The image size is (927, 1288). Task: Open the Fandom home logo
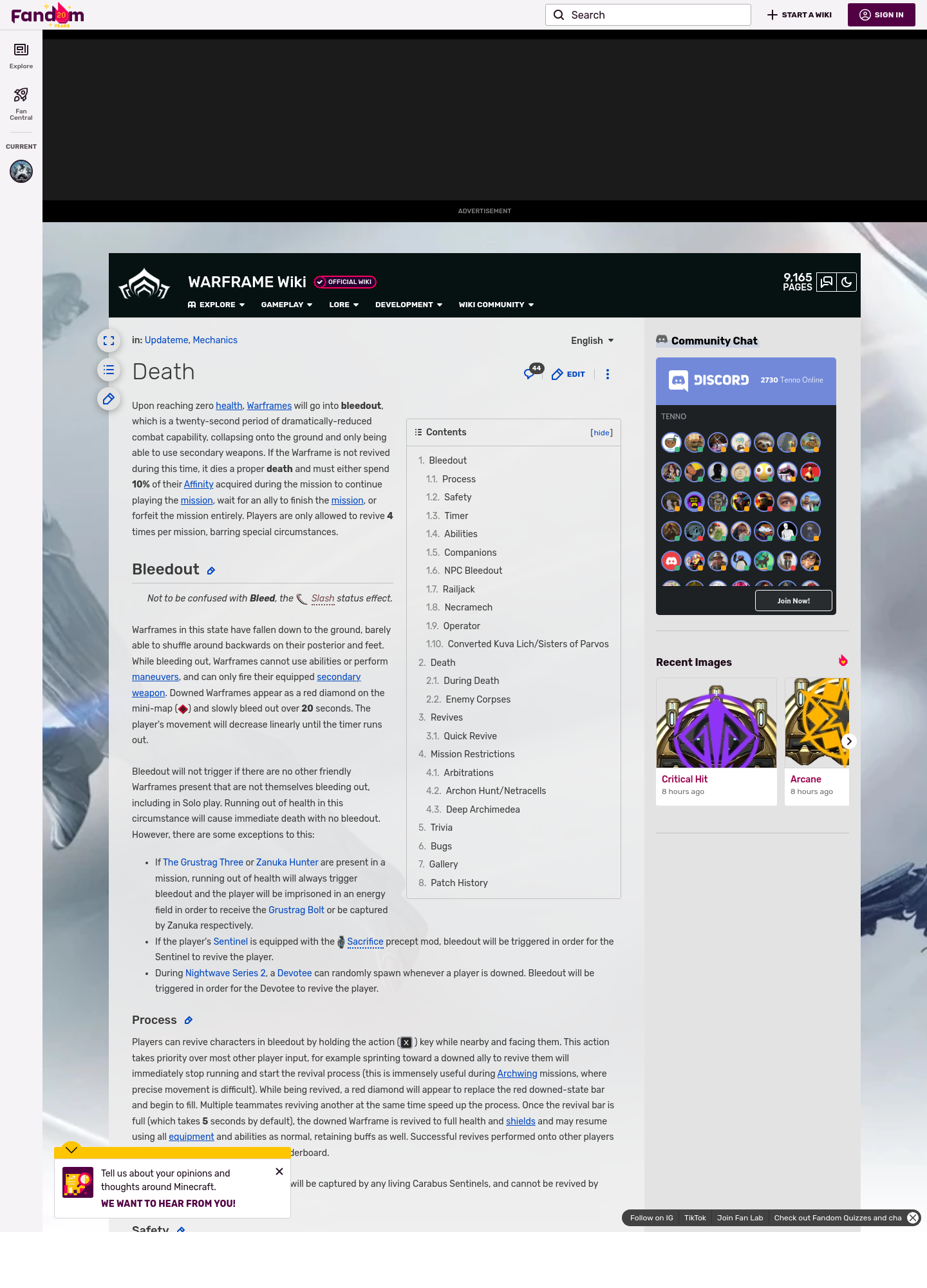(x=48, y=15)
